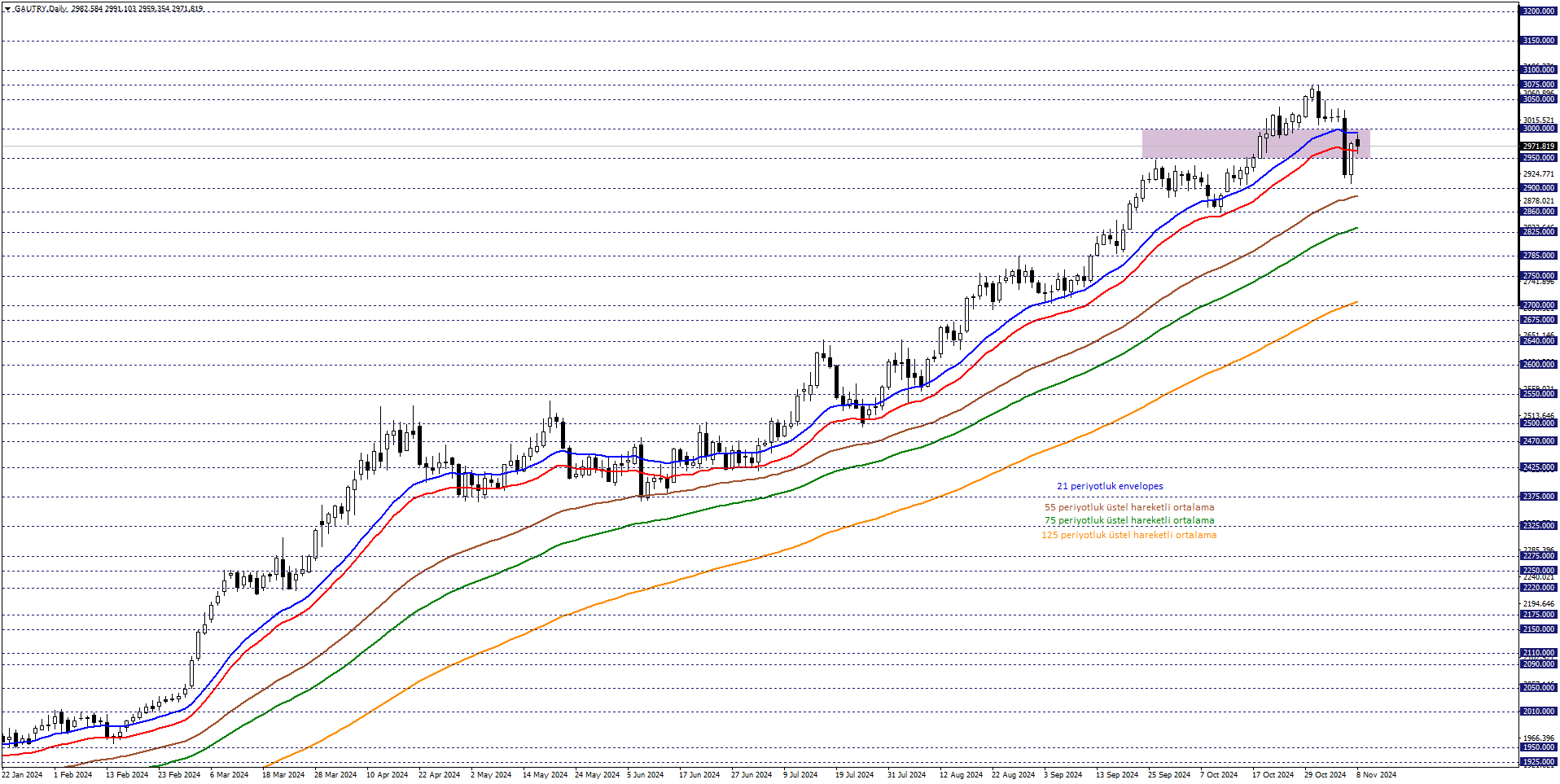Click the 17 Jun 2024 date label
The height and width of the screenshot is (784, 1560).
(699, 775)
